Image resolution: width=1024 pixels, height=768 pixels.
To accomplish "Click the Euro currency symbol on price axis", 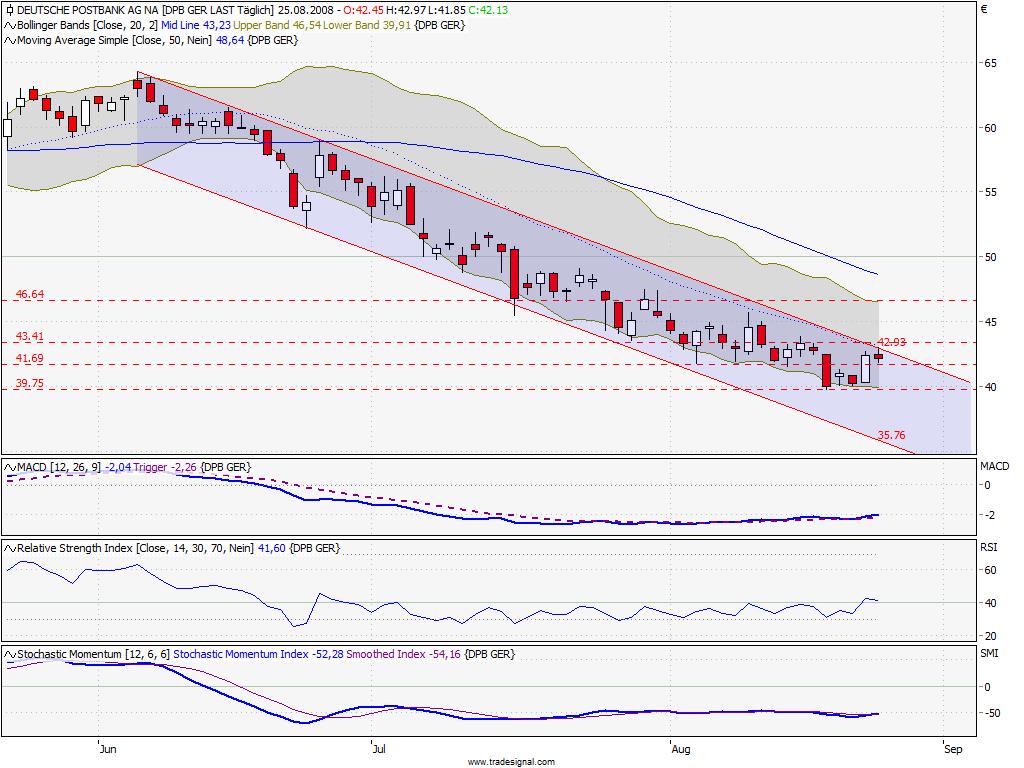I will pyautogui.click(x=984, y=9).
